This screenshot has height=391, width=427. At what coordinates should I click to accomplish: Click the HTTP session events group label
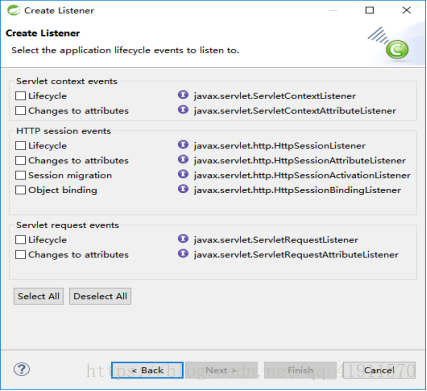tap(63, 131)
